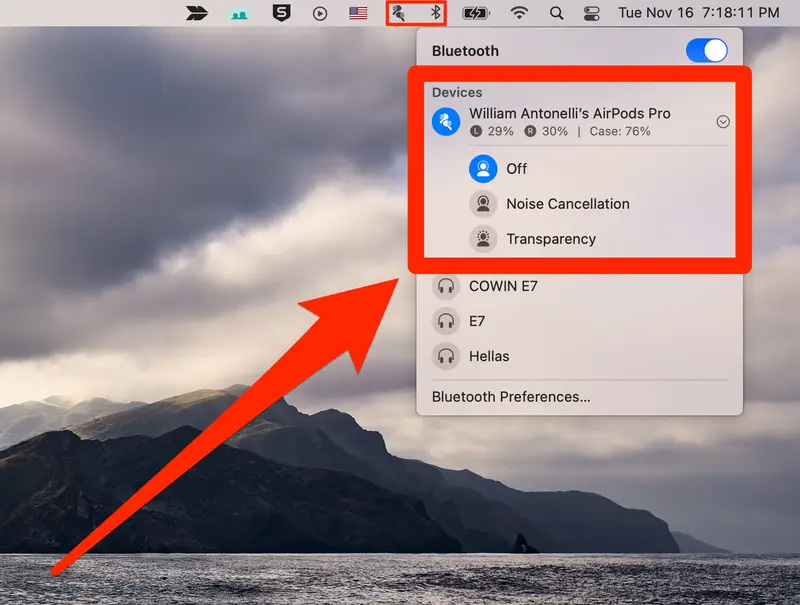This screenshot has height=605, width=800.
Task: Open Spotlight search magnifier icon
Action: (x=556, y=13)
